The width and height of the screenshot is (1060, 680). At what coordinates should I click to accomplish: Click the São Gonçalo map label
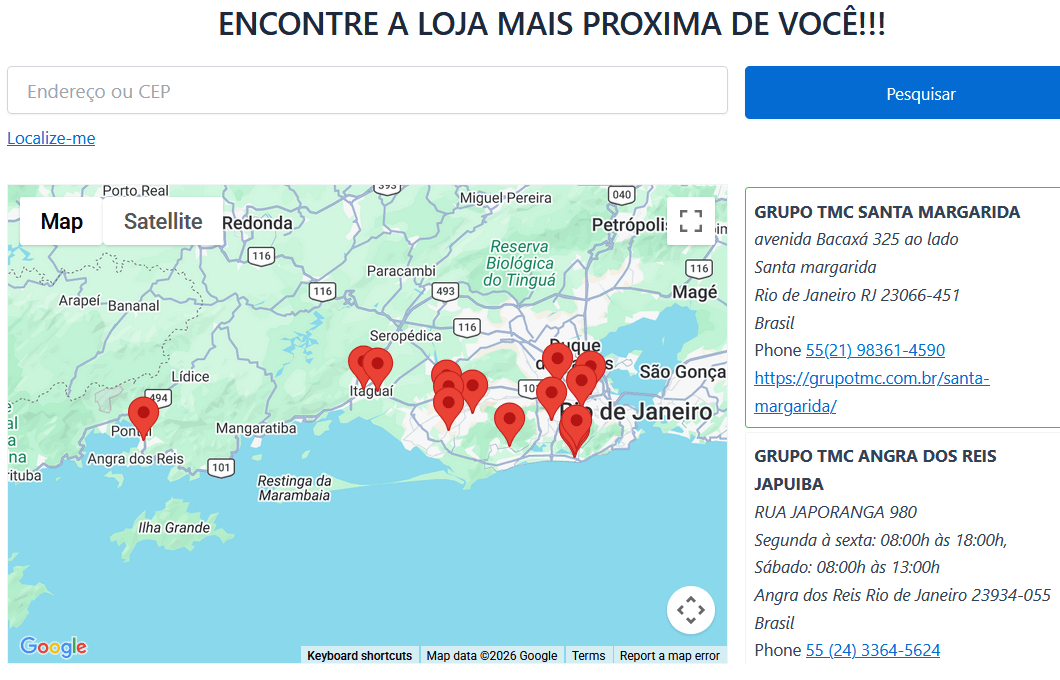tap(683, 372)
